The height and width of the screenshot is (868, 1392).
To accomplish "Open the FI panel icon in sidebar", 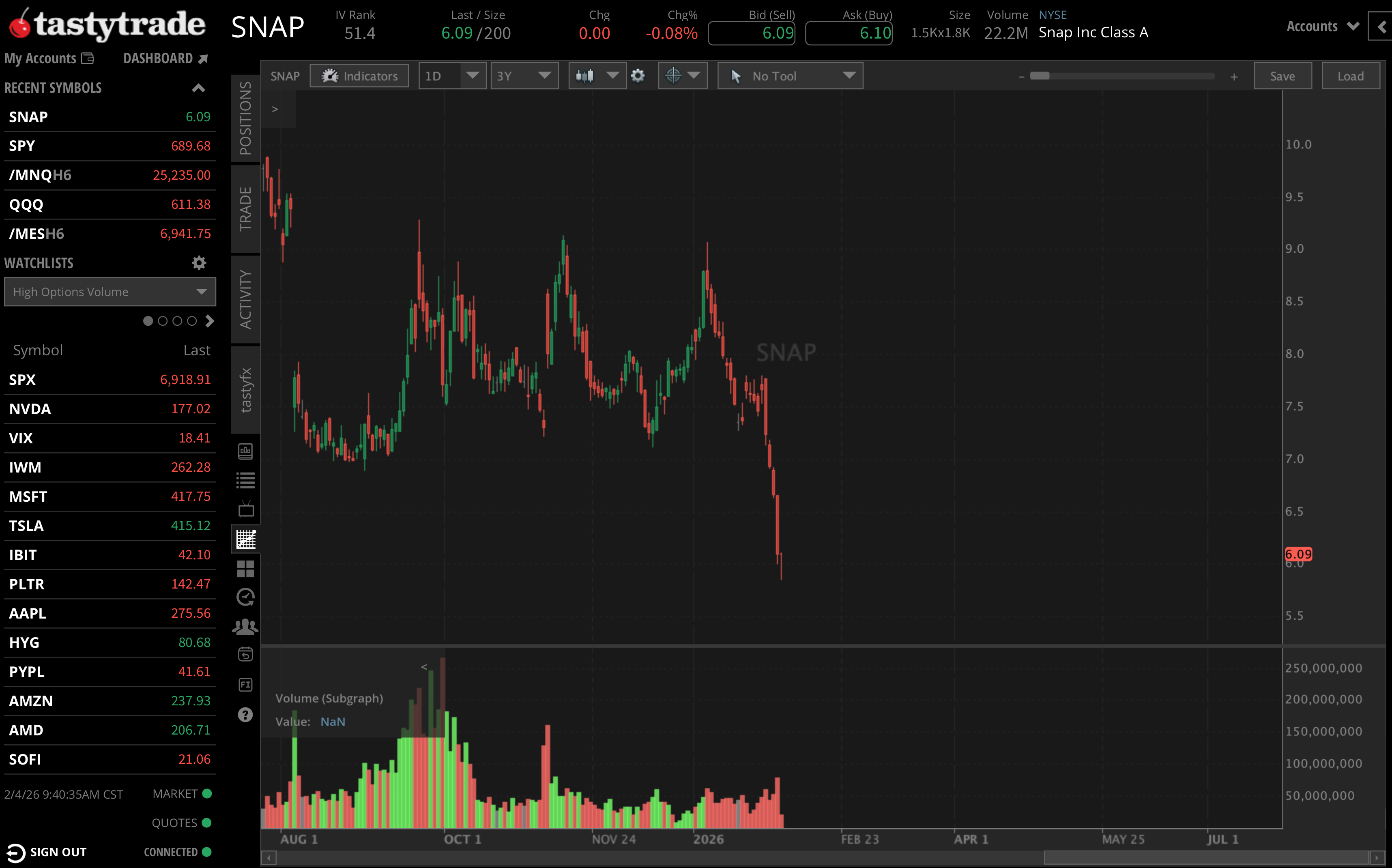I will (245, 684).
